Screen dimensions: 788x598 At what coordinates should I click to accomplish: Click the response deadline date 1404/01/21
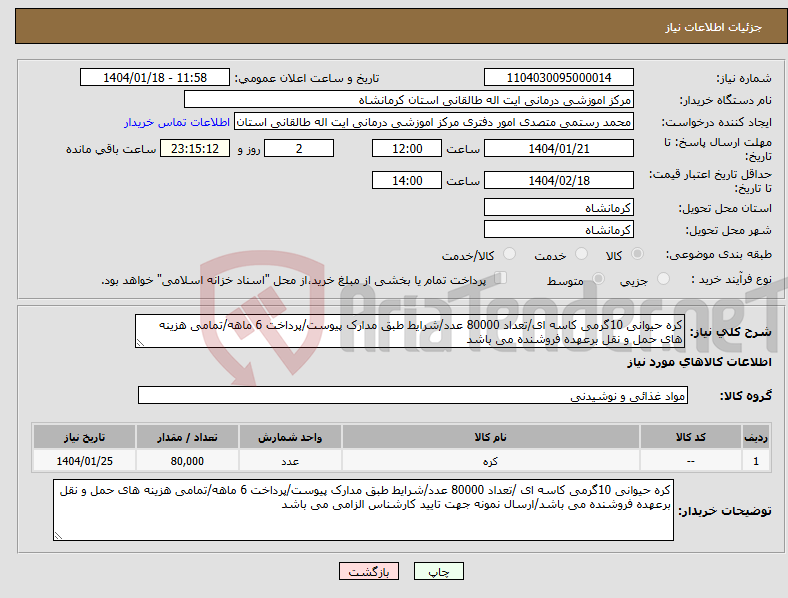tap(558, 149)
